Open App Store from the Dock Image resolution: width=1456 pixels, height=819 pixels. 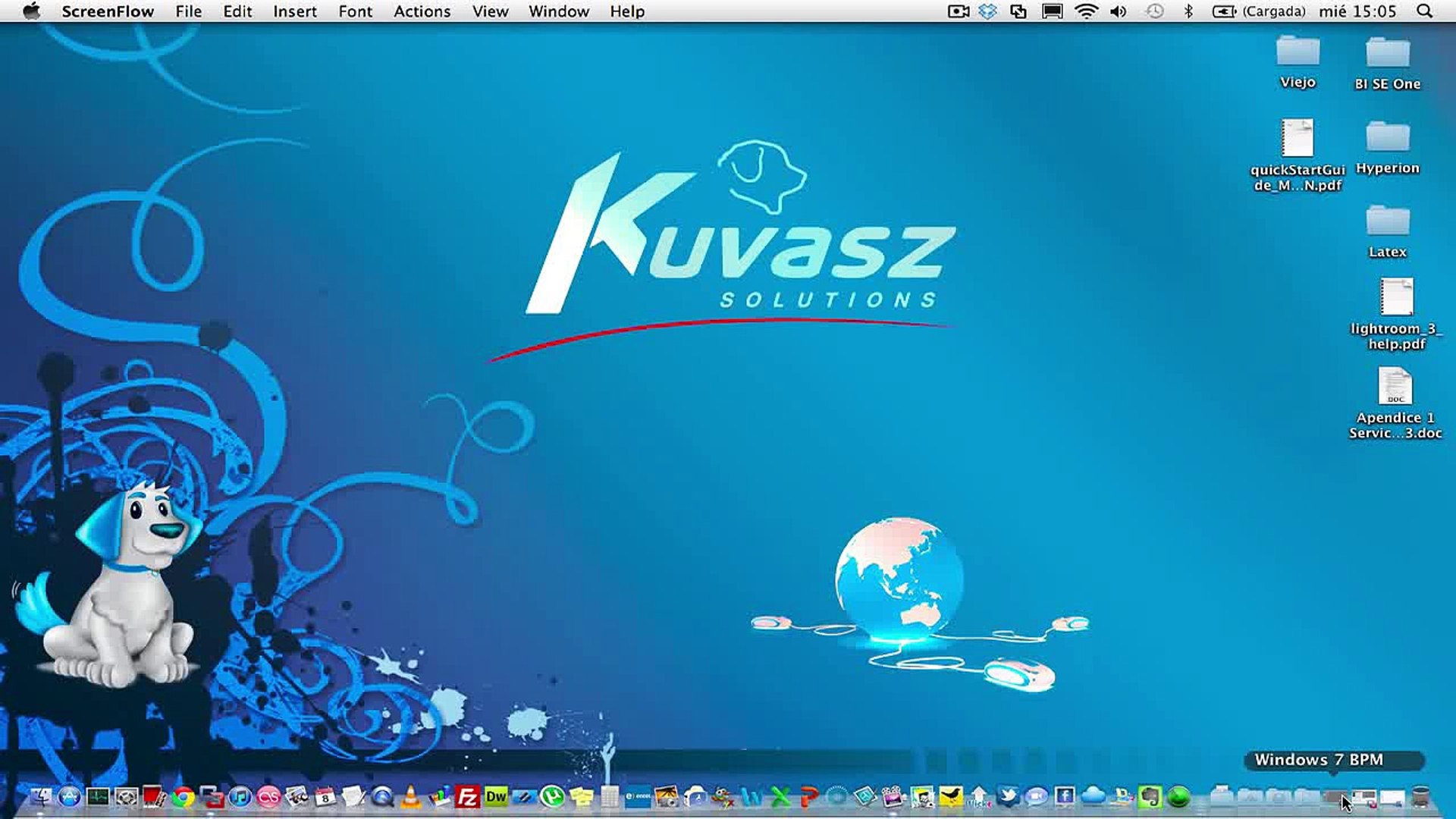(x=69, y=797)
